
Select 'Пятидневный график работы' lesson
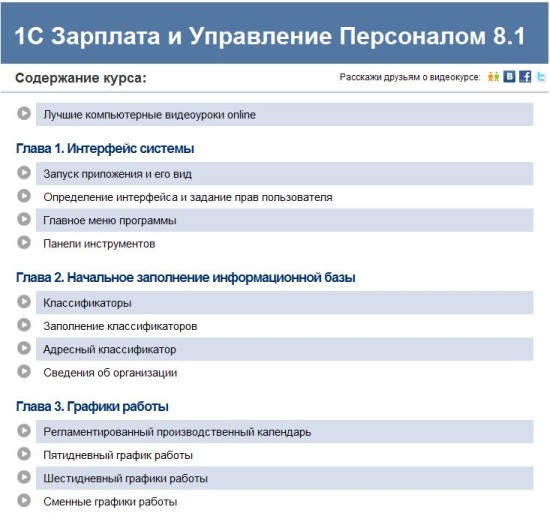point(118,455)
